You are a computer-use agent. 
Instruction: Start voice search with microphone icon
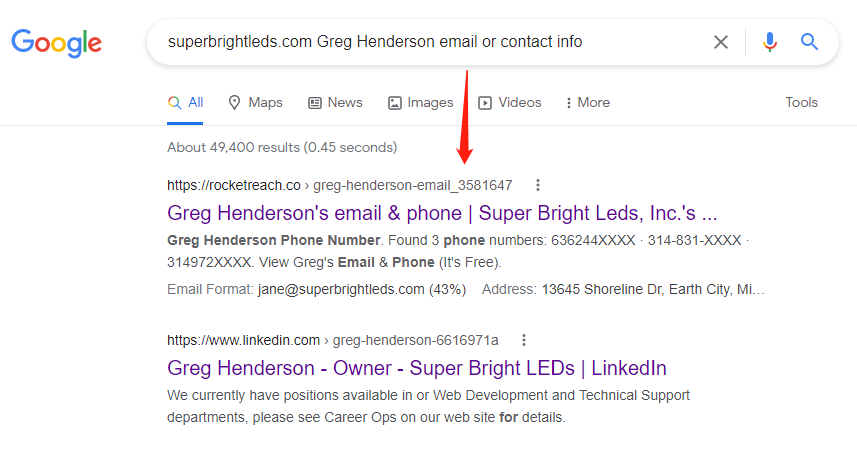[x=770, y=42]
